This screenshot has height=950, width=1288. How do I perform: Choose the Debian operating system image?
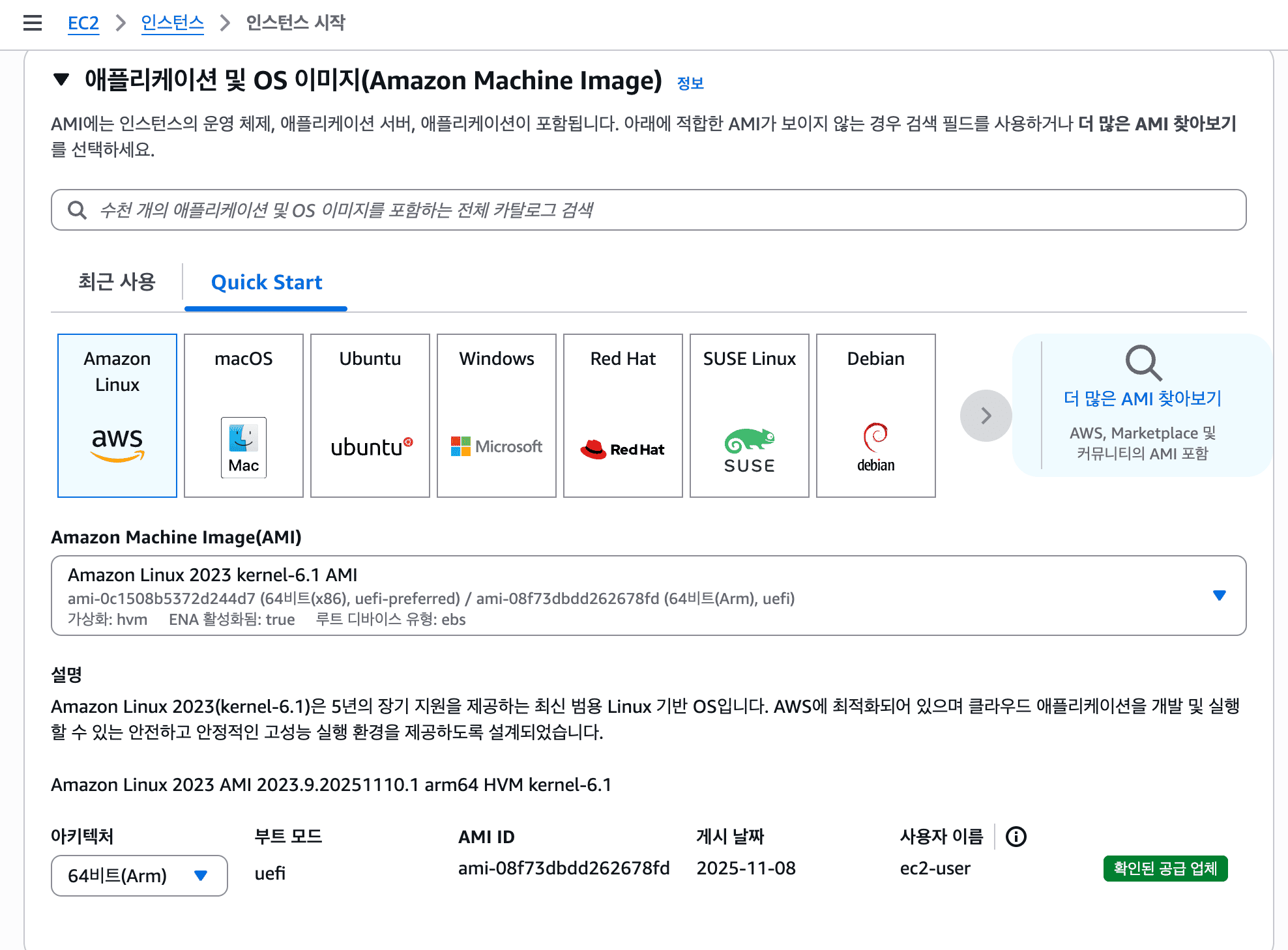[x=875, y=415]
